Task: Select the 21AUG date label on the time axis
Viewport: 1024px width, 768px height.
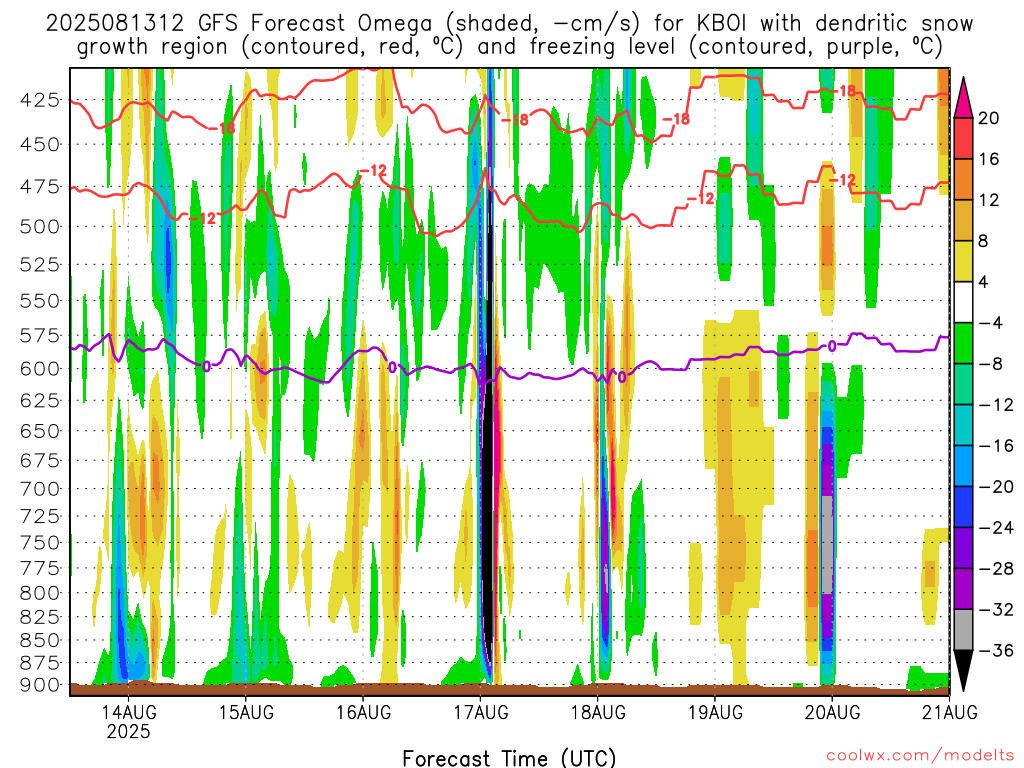Action: [950, 712]
